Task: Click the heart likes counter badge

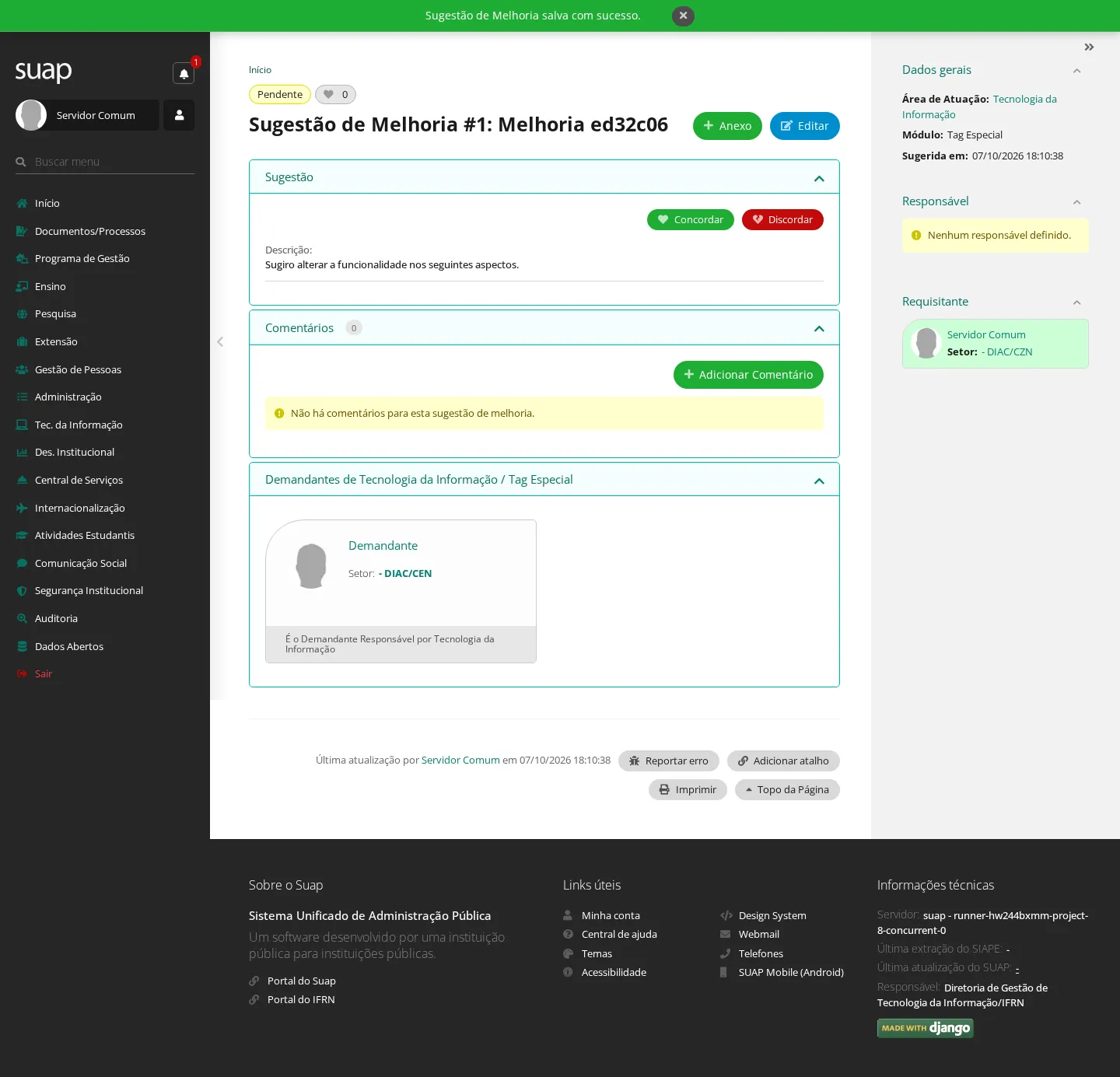Action: tap(335, 94)
